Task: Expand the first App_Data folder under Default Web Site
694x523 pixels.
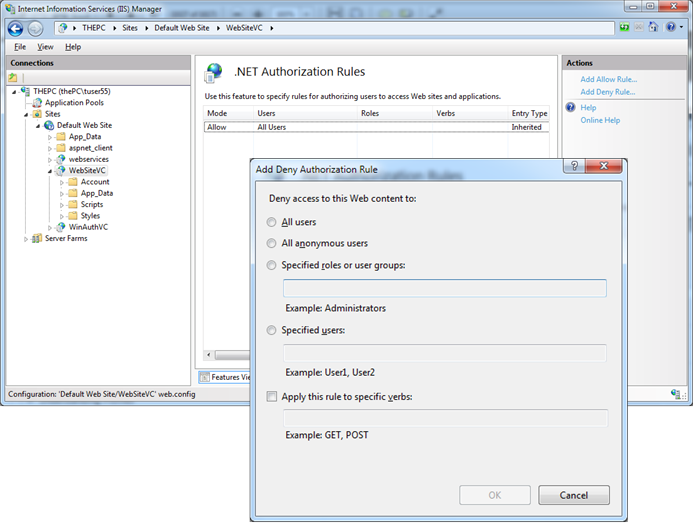Action: click(50, 137)
